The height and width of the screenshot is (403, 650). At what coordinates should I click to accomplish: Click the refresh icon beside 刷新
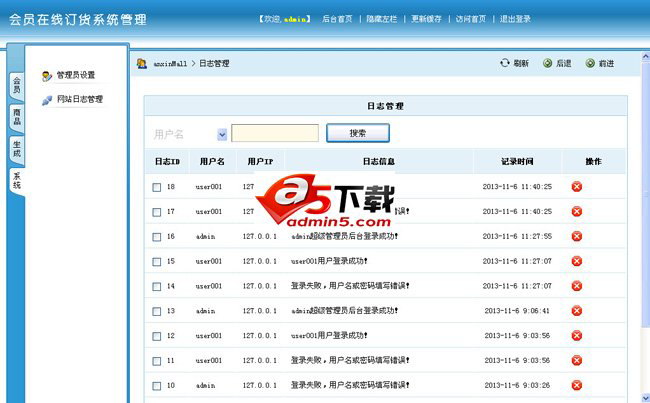point(504,63)
